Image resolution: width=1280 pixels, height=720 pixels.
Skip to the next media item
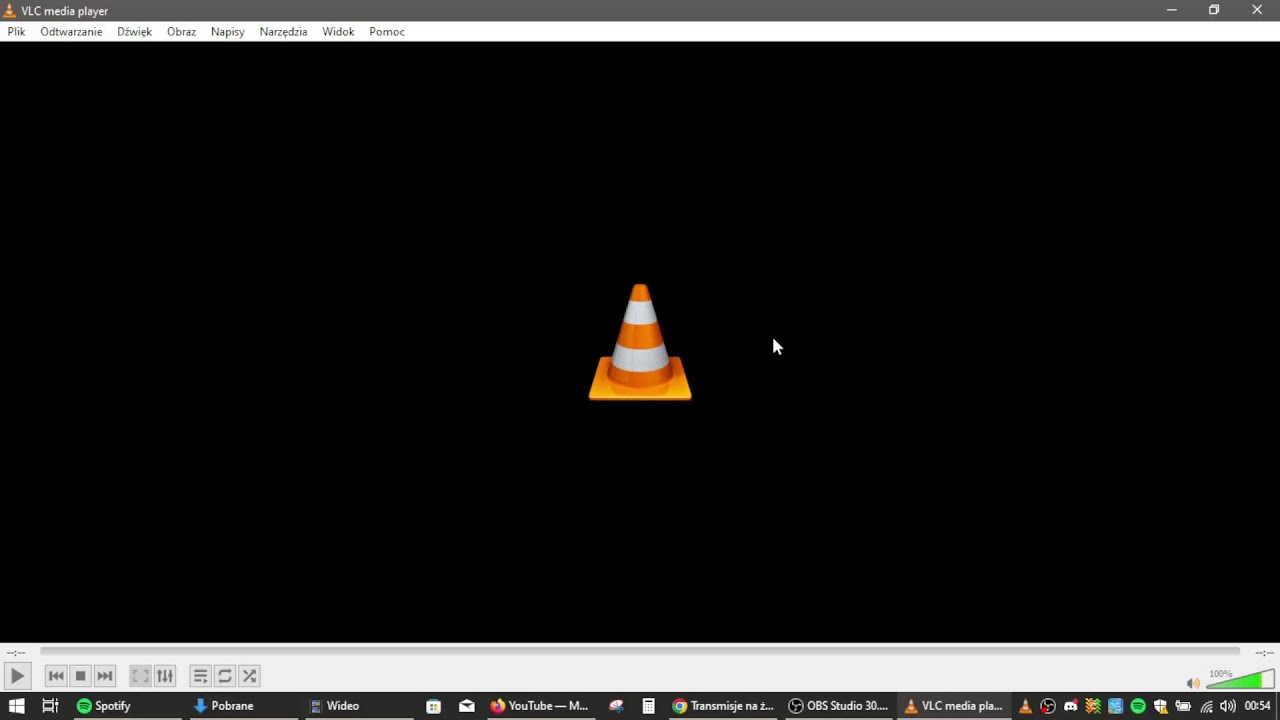coord(105,676)
